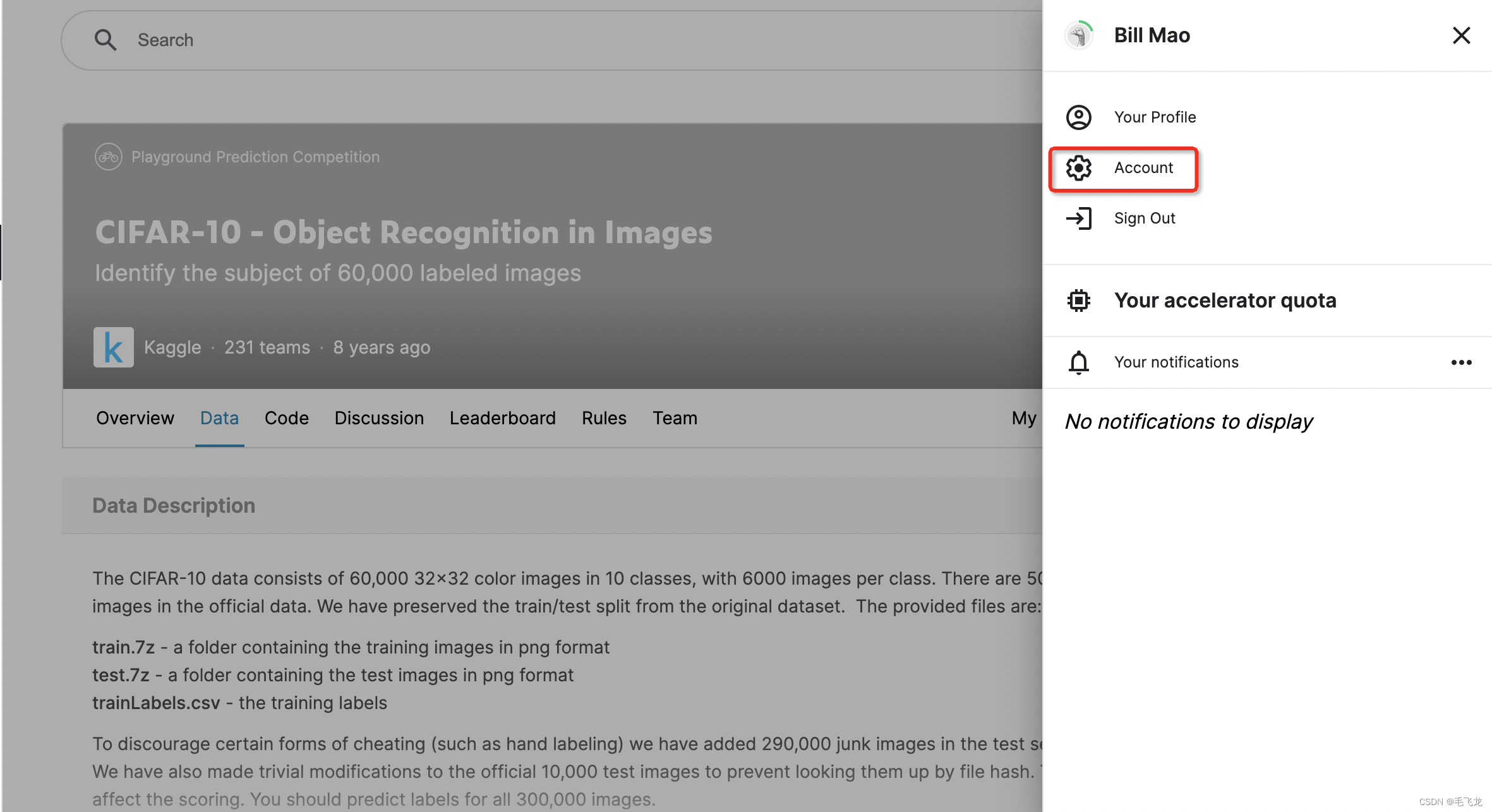The height and width of the screenshot is (812, 1492).
Task: Go to the Rules tab
Action: [604, 418]
